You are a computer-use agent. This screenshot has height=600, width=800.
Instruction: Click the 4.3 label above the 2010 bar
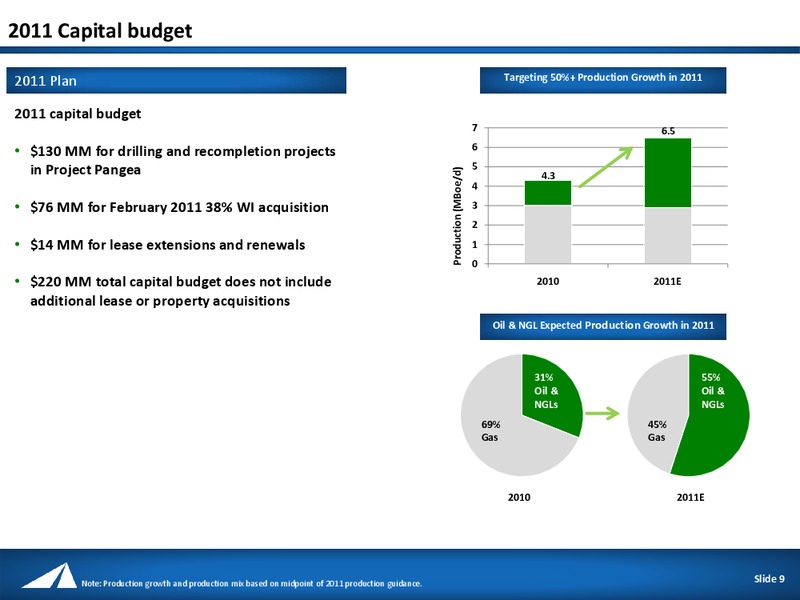tap(548, 176)
